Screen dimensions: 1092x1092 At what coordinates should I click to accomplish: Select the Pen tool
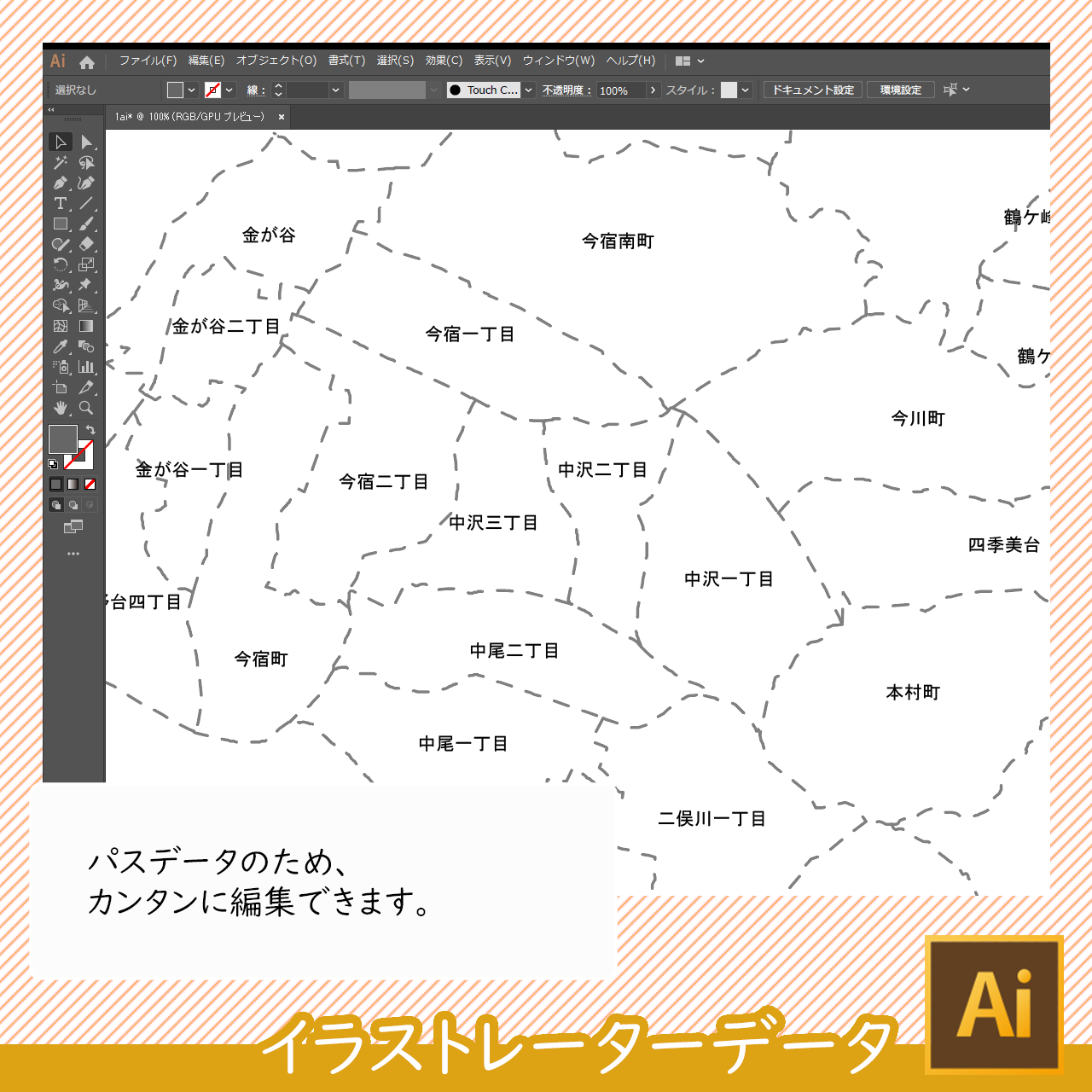coord(60,183)
